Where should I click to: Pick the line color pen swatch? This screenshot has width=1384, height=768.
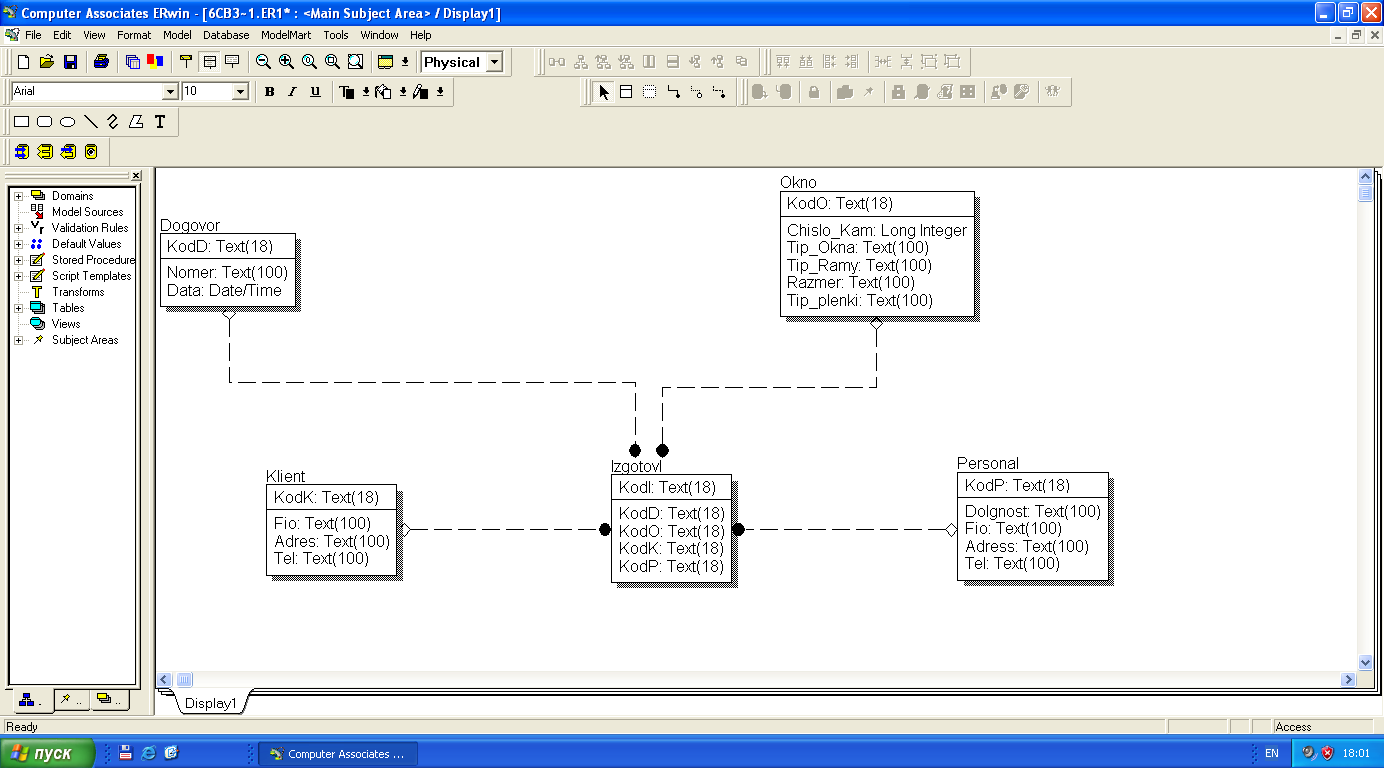421,92
